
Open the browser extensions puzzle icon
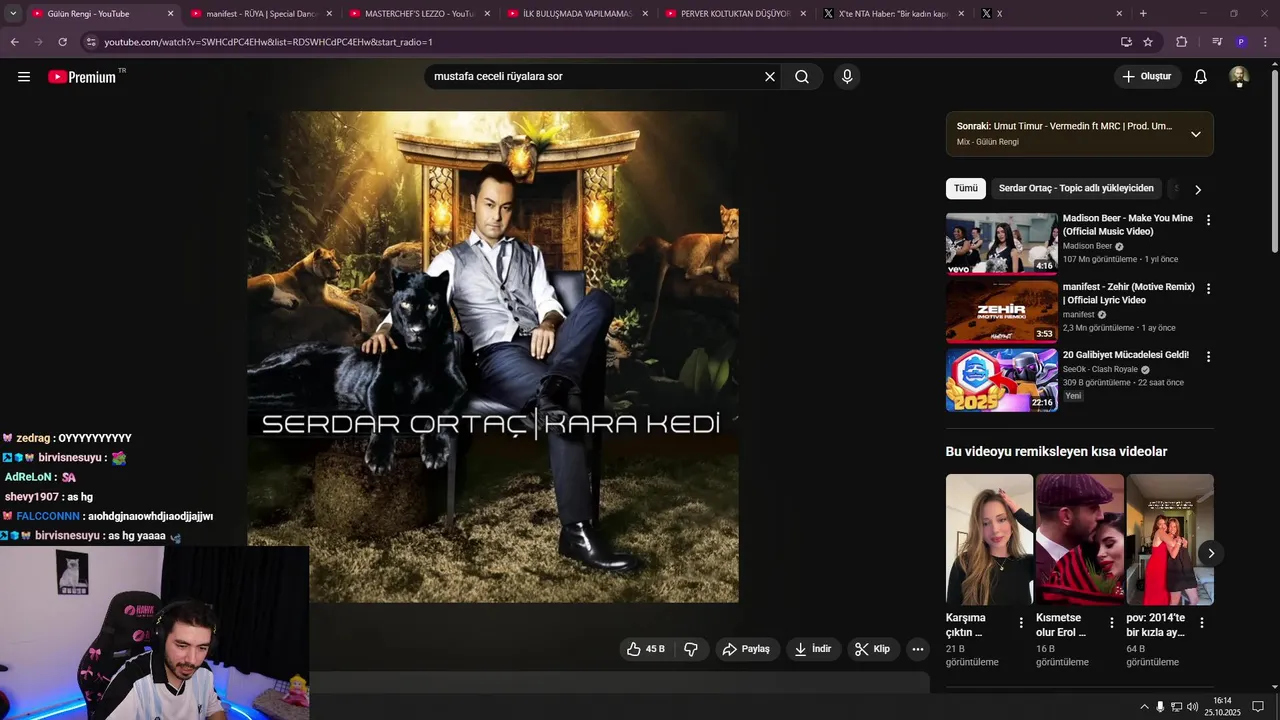1182,42
